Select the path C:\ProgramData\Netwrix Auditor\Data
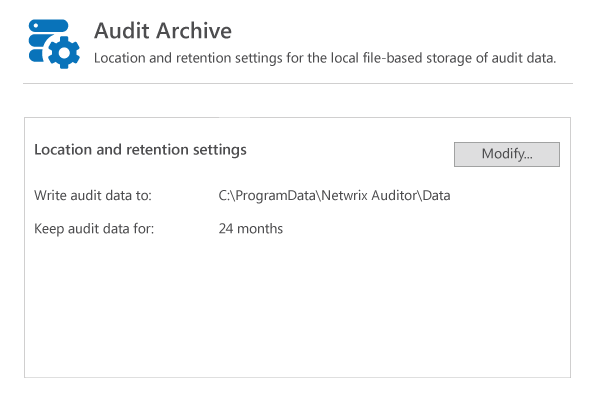590x395 pixels. coord(334,196)
